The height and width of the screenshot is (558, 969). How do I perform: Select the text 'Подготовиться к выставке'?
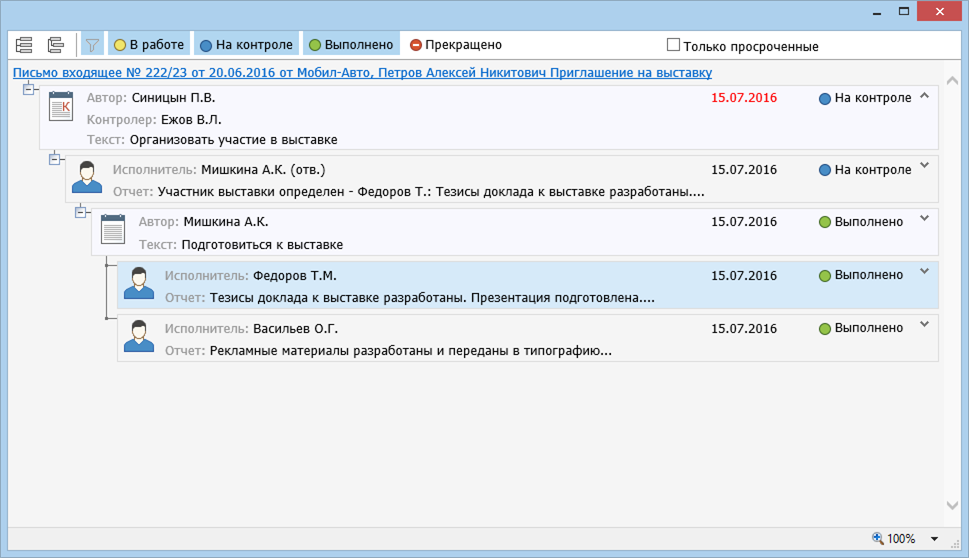pyautogui.click(x=262, y=245)
